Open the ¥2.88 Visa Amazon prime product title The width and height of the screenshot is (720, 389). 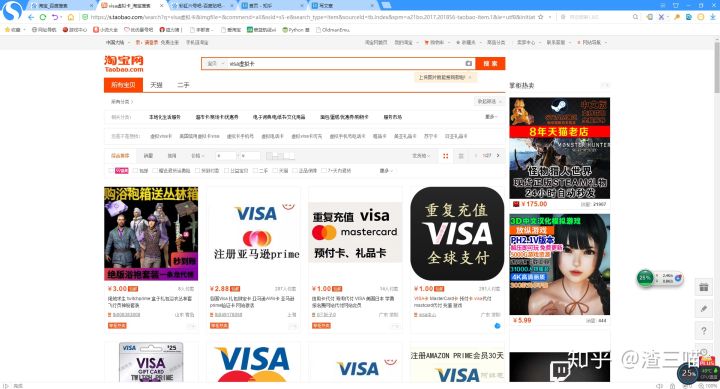tap(253, 302)
